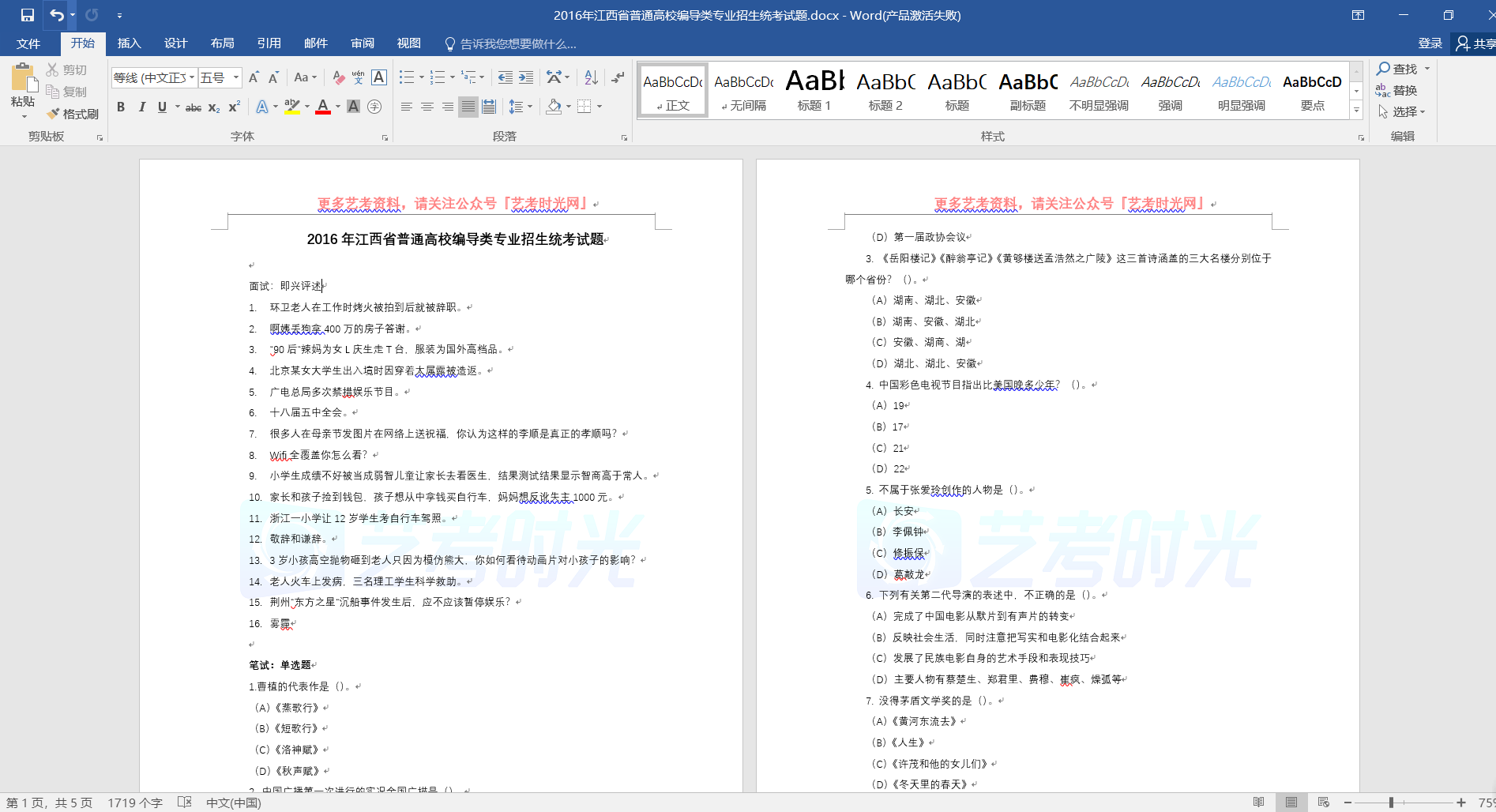The image size is (1496, 812).
Task: Toggle Italic formatting
Action: [x=142, y=107]
